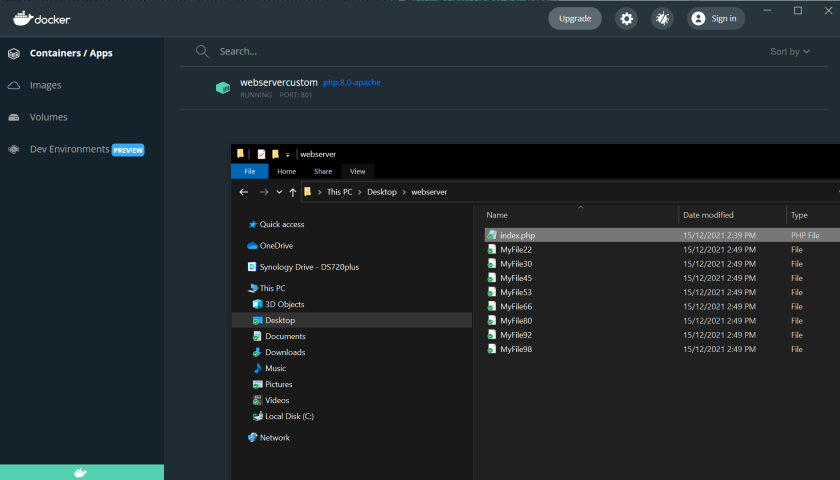The height and width of the screenshot is (480, 840).
Task: Open the Docker troubleshoot bug icon
Action: coord(662,19)
